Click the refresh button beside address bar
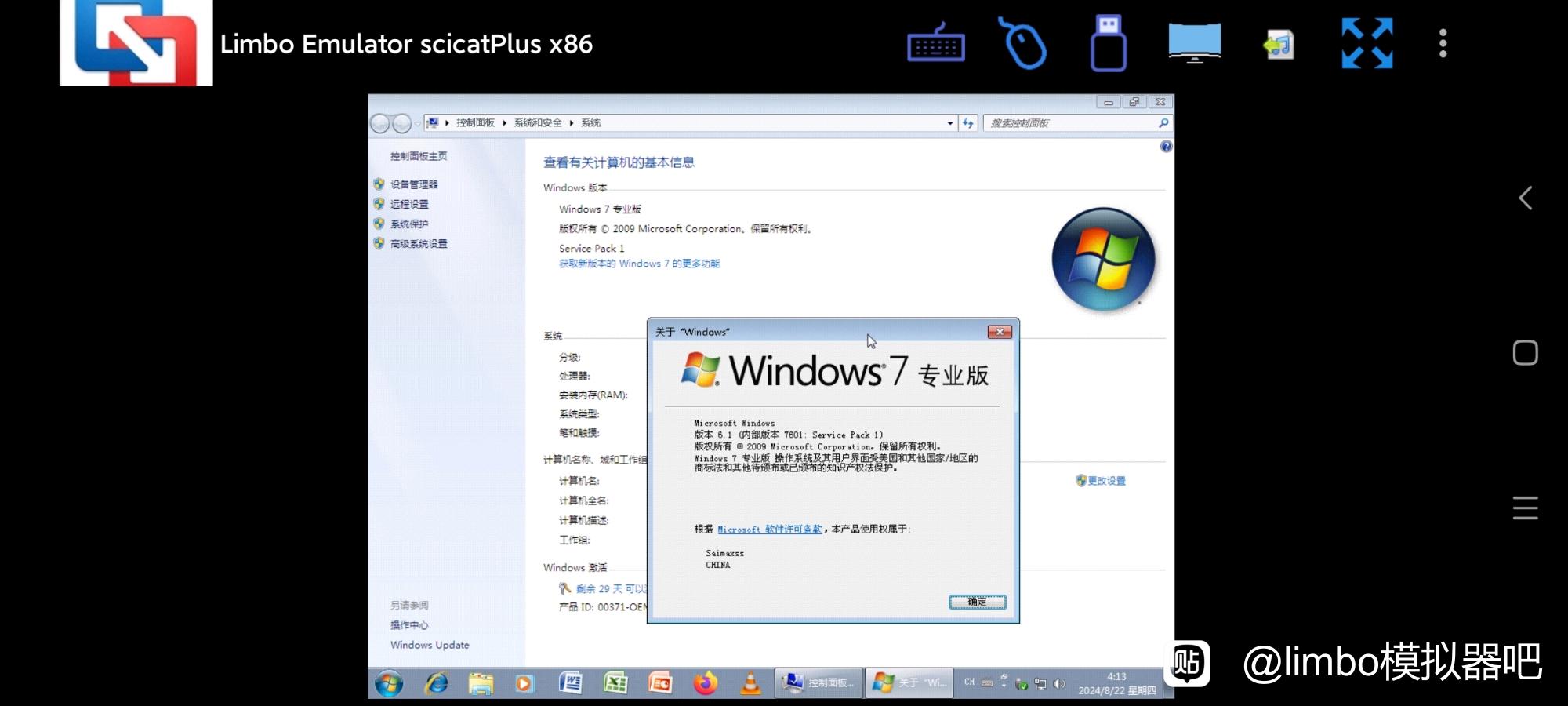The height and width of the screenshot is (706, 1568). (968, 123)
